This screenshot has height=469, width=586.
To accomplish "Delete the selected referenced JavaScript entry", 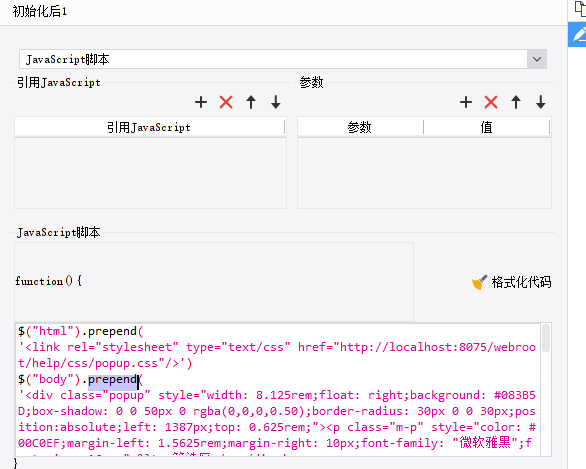I will click(x=226, y=102).
